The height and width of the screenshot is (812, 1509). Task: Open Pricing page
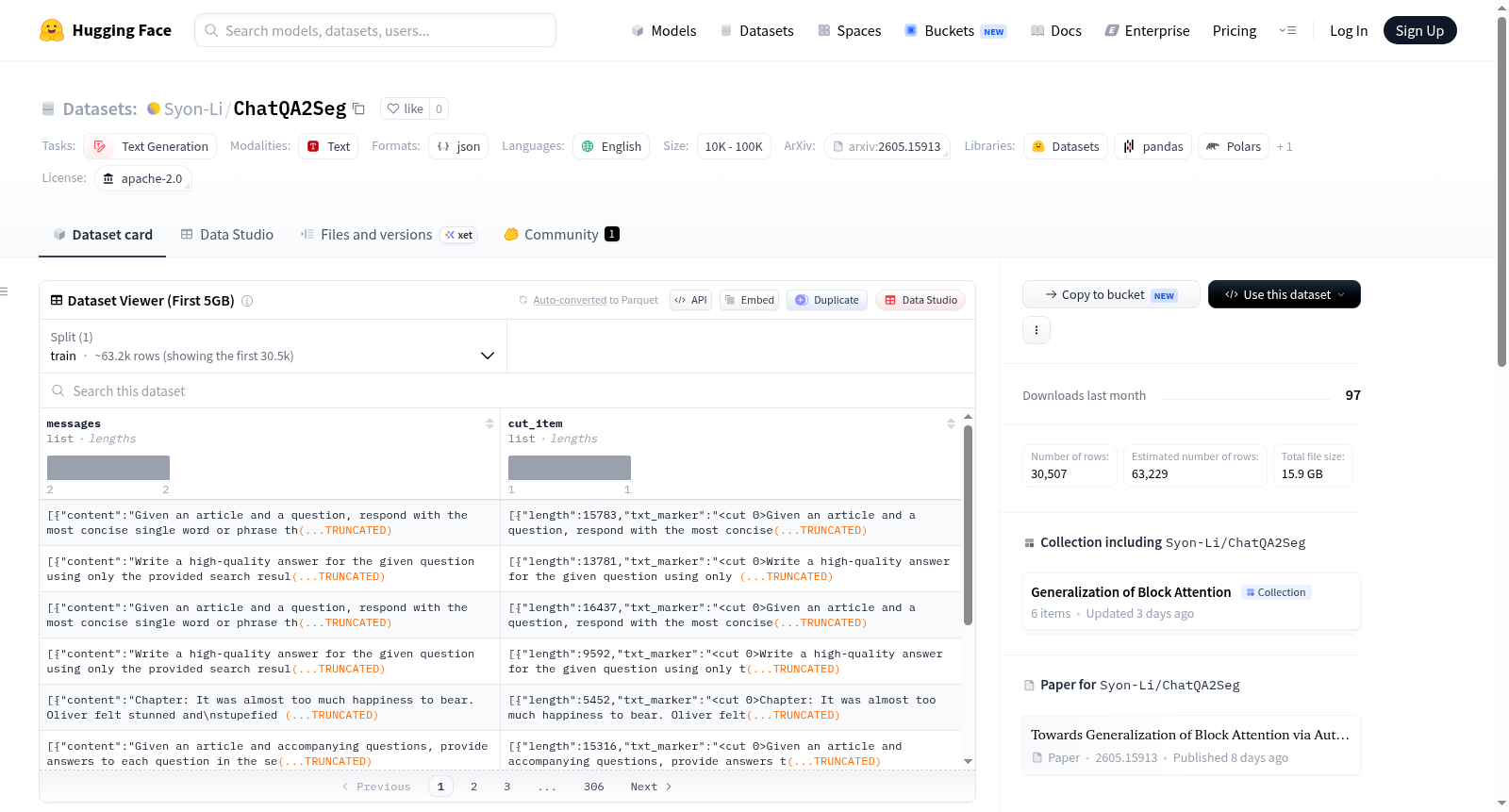point(1235,30)
